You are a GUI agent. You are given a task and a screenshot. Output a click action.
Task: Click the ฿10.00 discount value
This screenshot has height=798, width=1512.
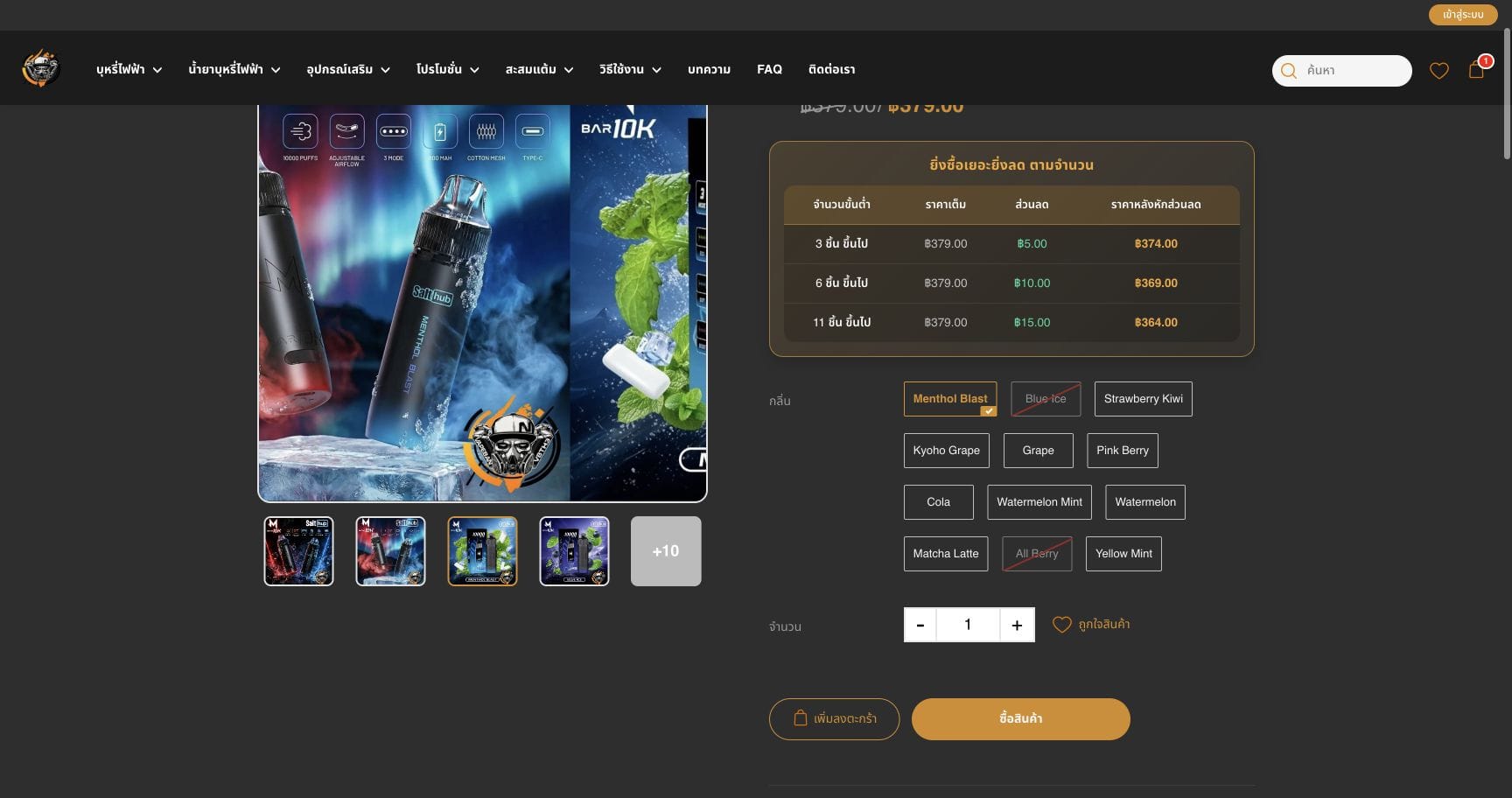tap(1032, 283)
